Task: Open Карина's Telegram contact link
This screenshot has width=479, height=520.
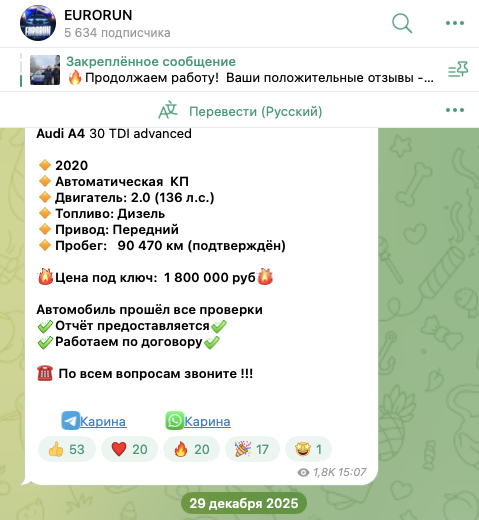Action: click(103, 421)
